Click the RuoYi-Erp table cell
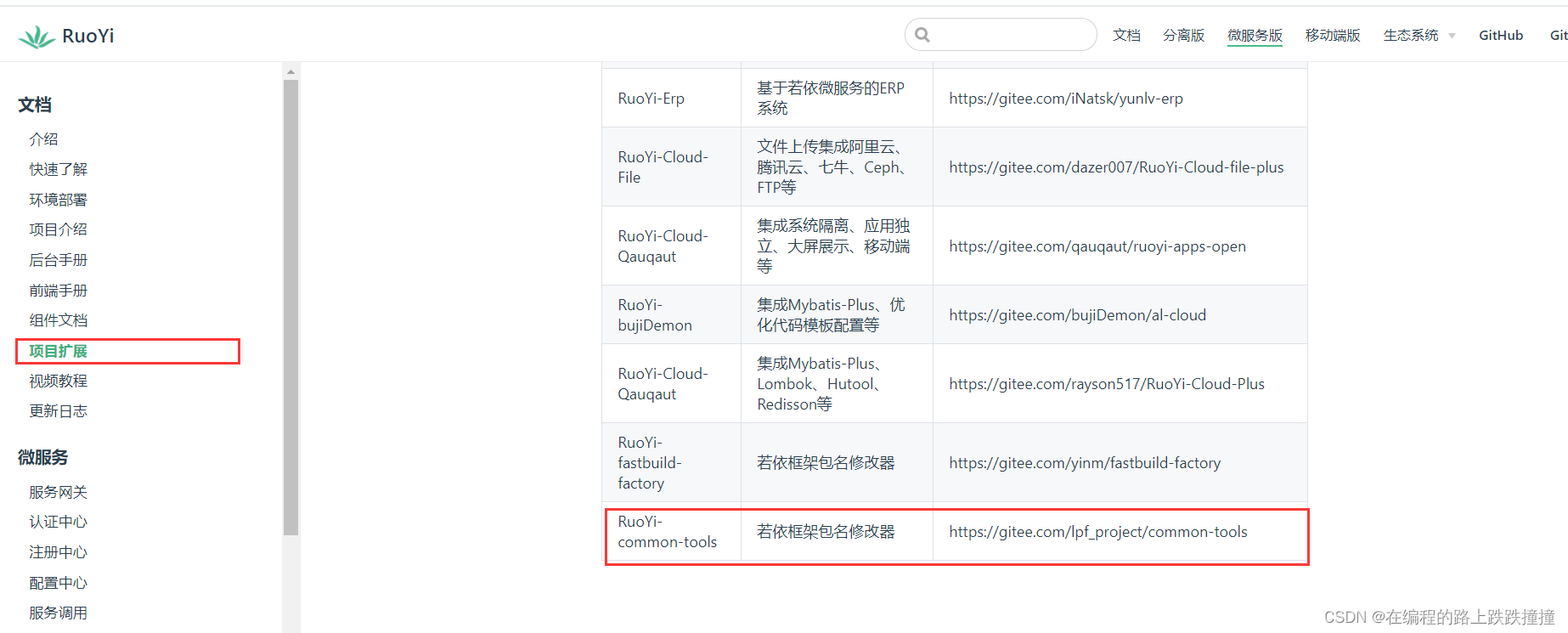 click(x=671, y=99)
